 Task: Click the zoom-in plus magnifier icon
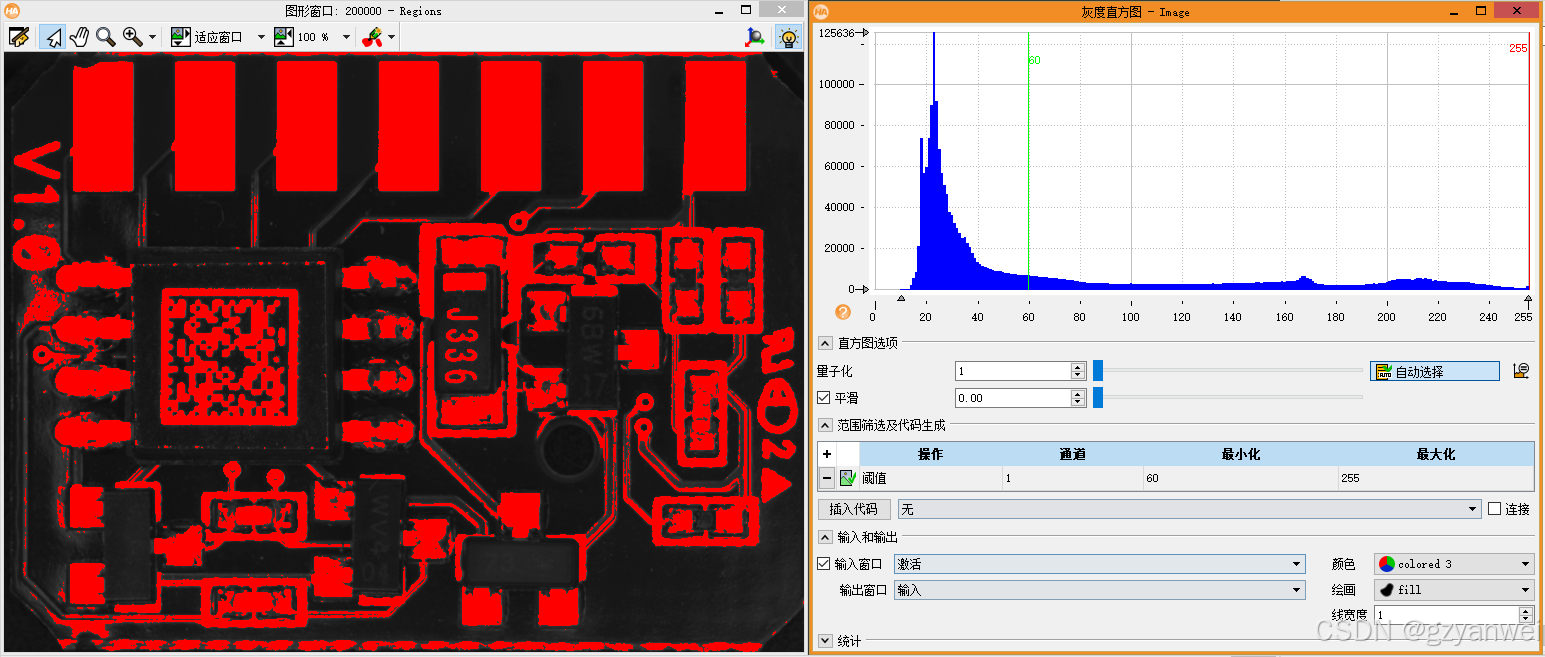[x=132, y=37]
